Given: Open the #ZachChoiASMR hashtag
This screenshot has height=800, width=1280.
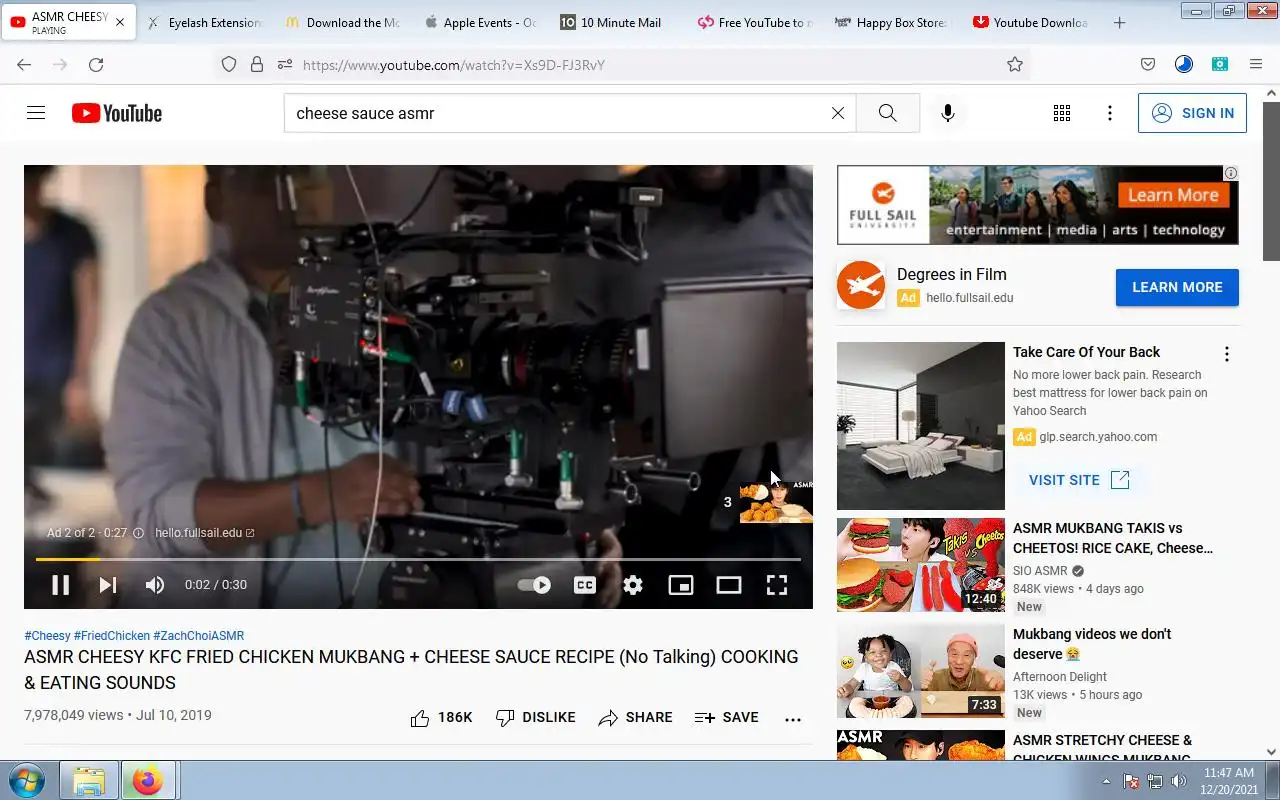Looking at the screenshot, I should (199, 636).
